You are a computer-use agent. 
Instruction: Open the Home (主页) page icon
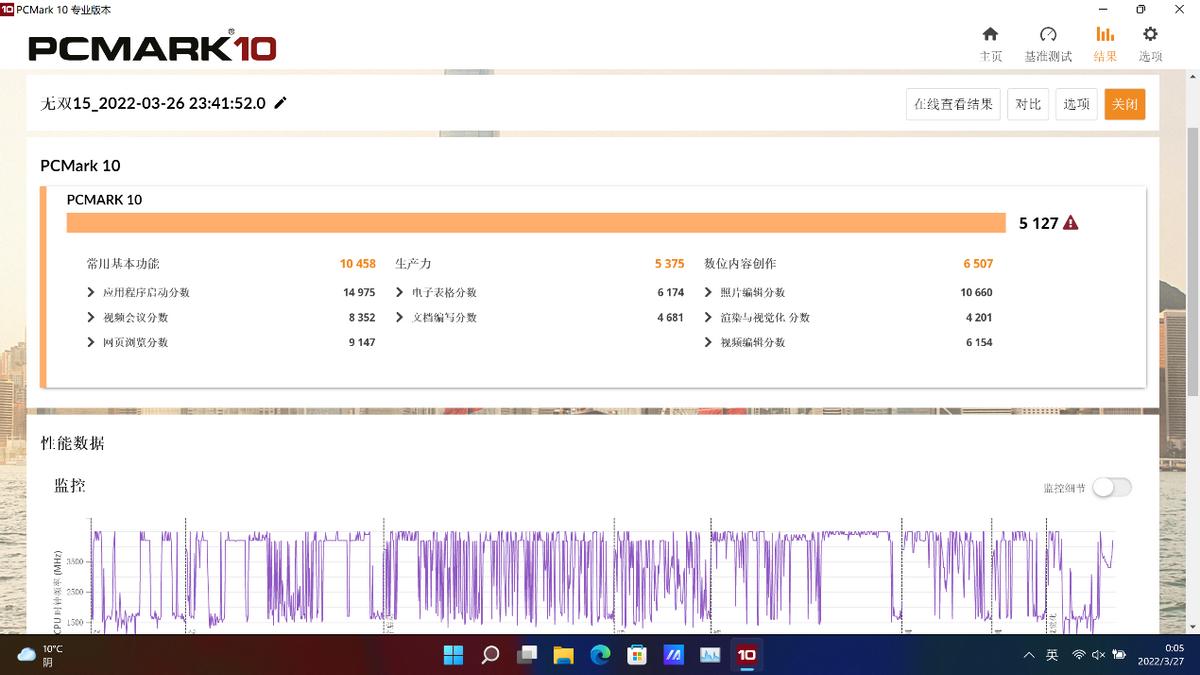point(990,34)
